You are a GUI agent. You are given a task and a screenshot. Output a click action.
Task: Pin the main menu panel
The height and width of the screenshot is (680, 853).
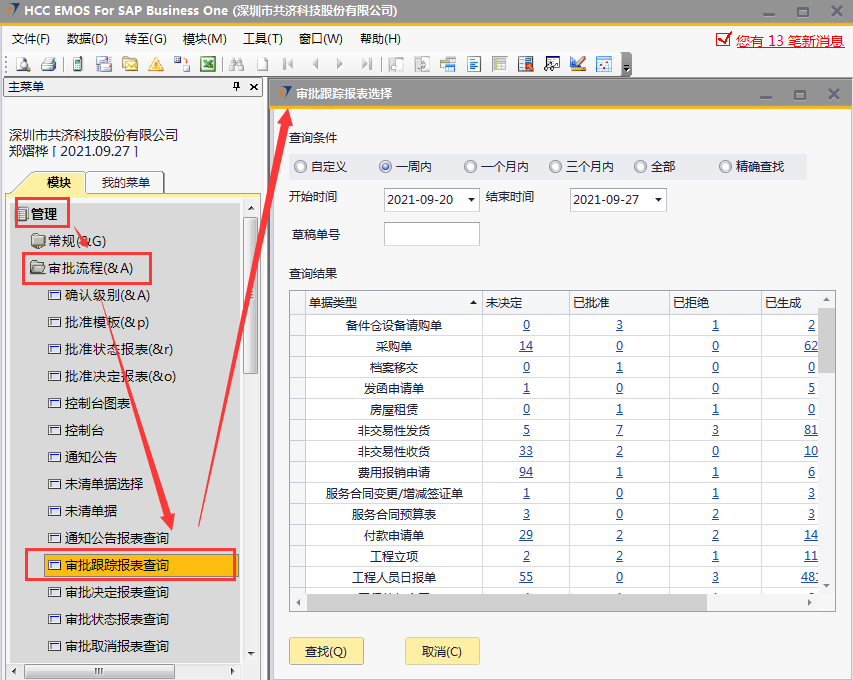click(237, 87)
